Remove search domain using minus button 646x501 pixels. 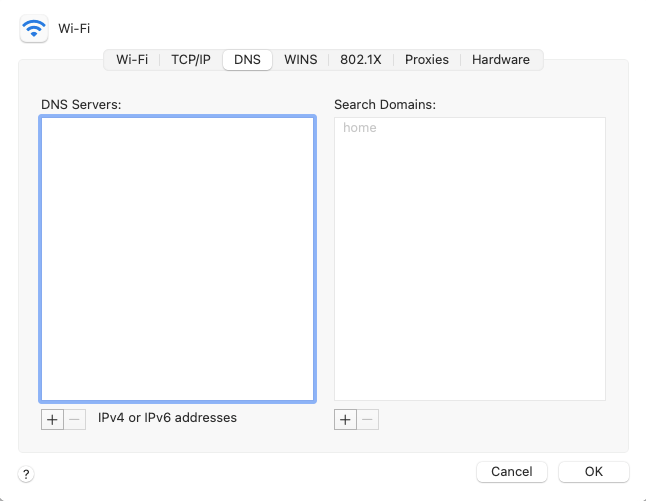(x=368, y=419)
